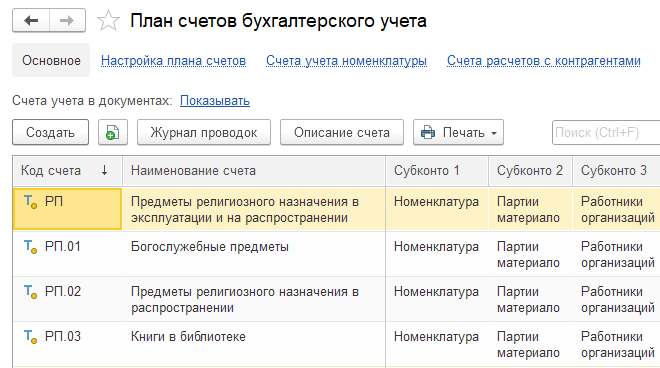Create new account by copying icon
Image resolution: width=660 pixels, height=368 pixels.
113,132
